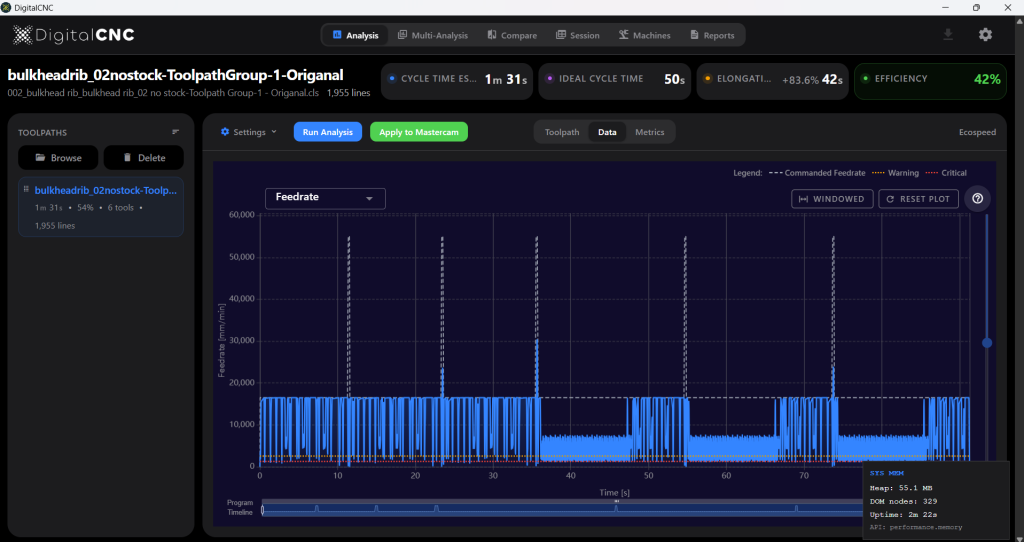Click Commanded Feedrate legend entry
Image resolution: width=1024 pixels, height=542 pixels.
point(817,173)
